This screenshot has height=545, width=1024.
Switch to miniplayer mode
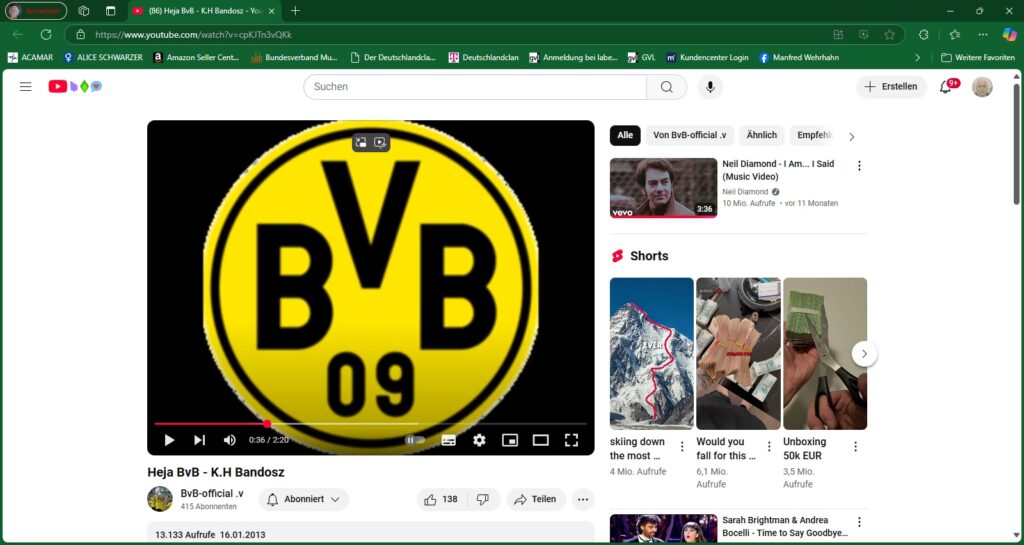coord(510,440)
